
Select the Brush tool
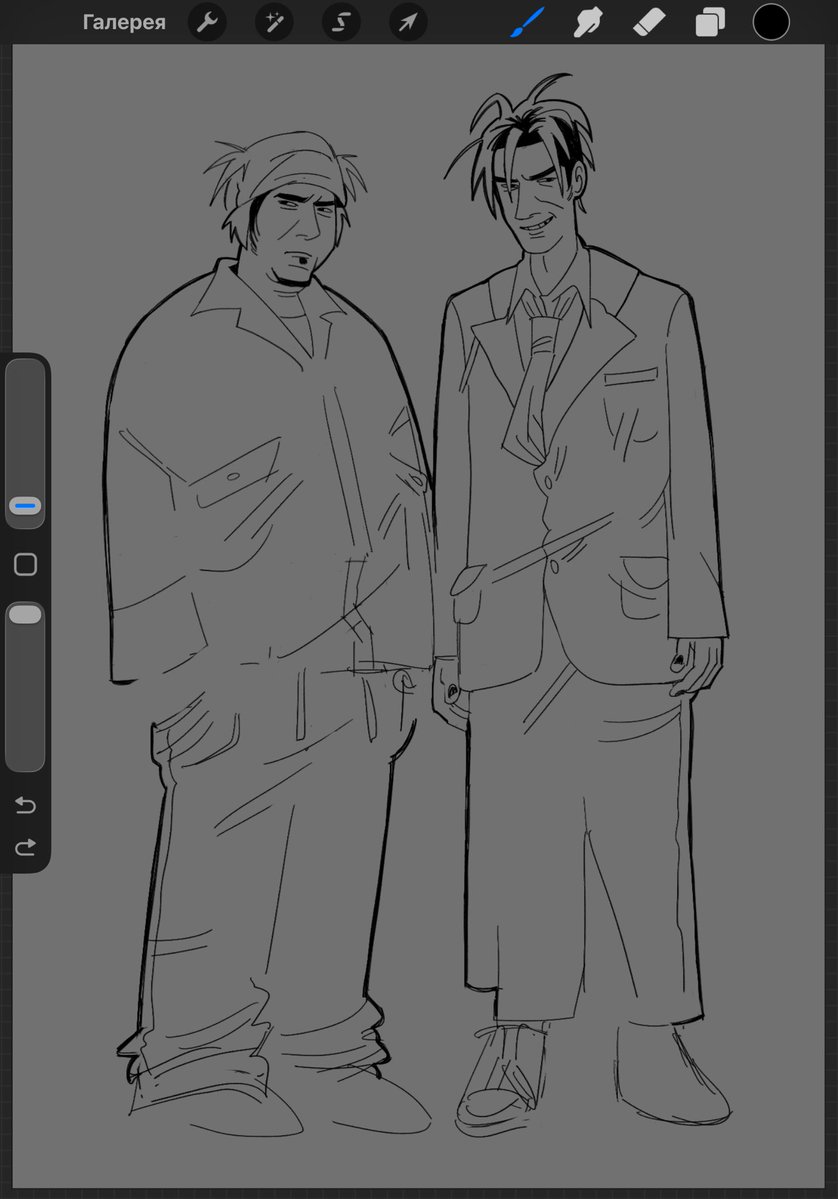(527, 22)
